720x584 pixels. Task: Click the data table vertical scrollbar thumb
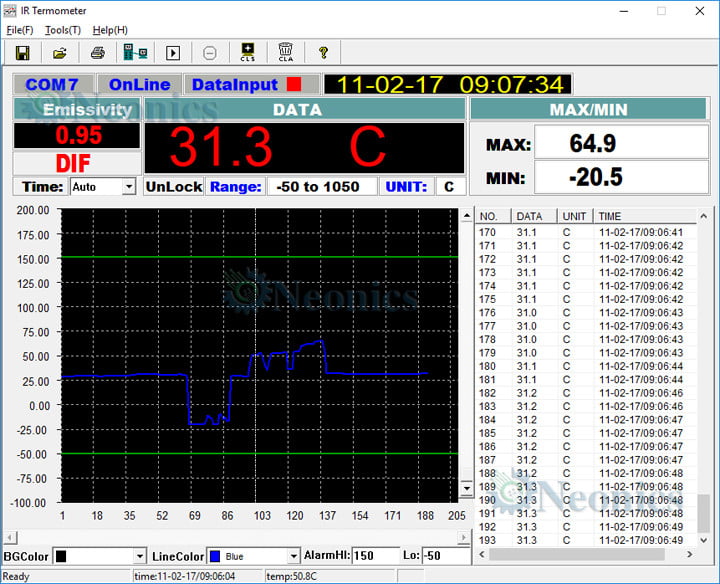(x=703, y=514)
